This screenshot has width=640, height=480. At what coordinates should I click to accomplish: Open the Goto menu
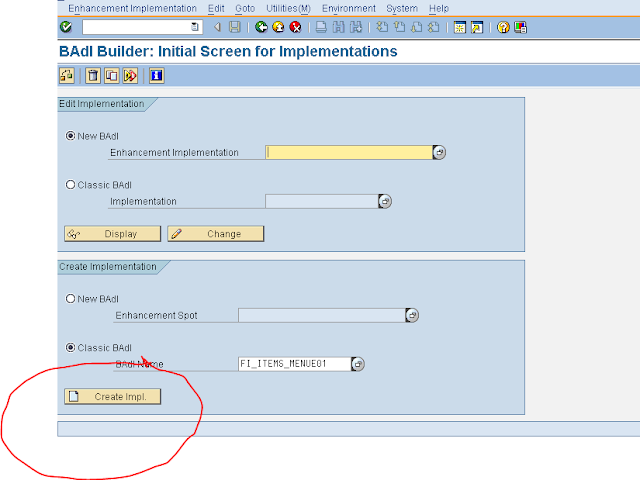coord(245,9)
